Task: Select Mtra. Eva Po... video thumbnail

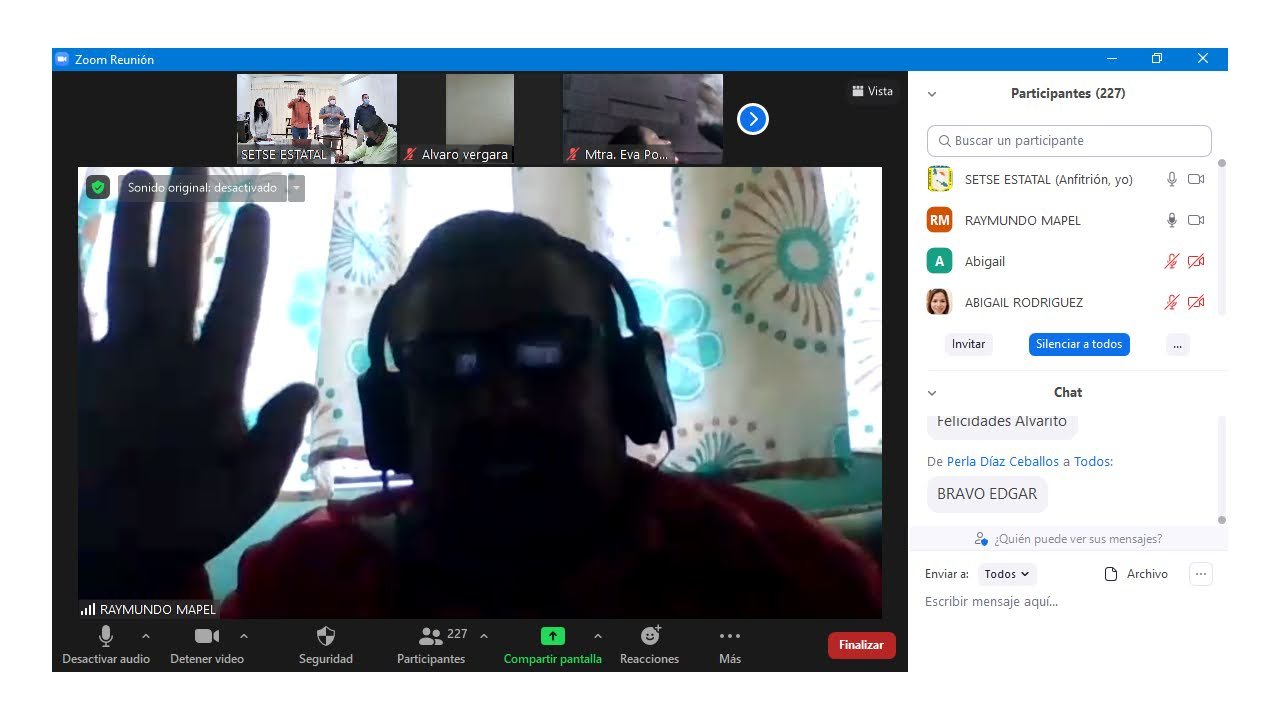Action: click(643, 119)
